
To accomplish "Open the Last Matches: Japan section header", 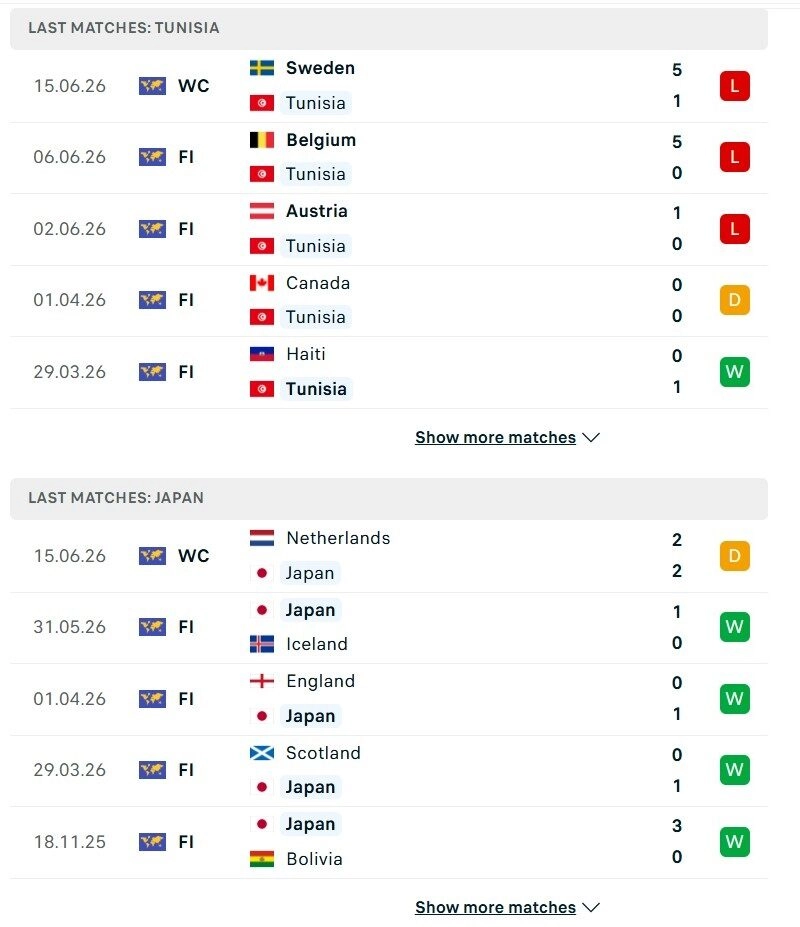I will [x=389, y=498].
